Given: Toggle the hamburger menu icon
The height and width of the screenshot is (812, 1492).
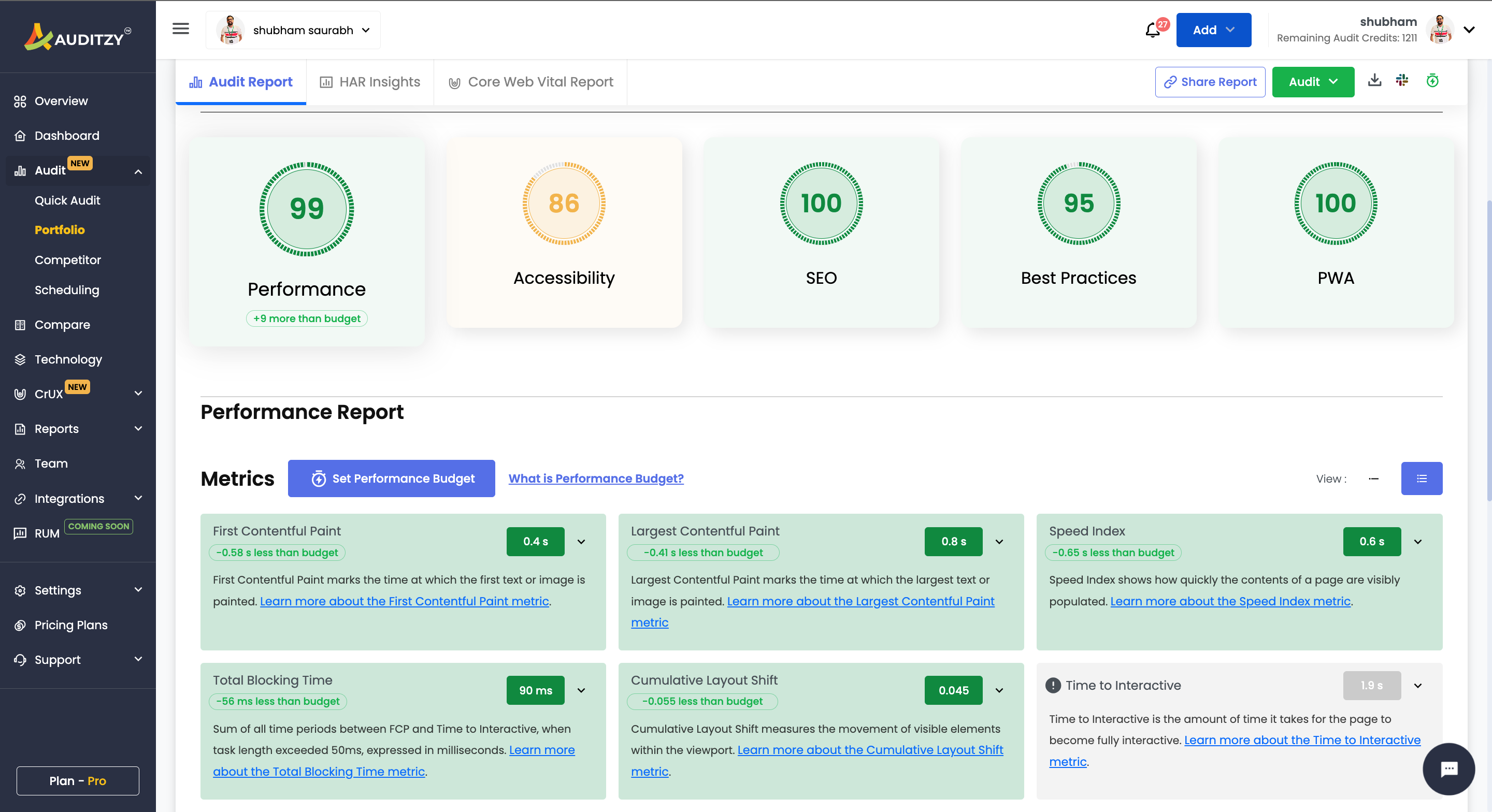Looking at the screenshot, I should 181,29.
